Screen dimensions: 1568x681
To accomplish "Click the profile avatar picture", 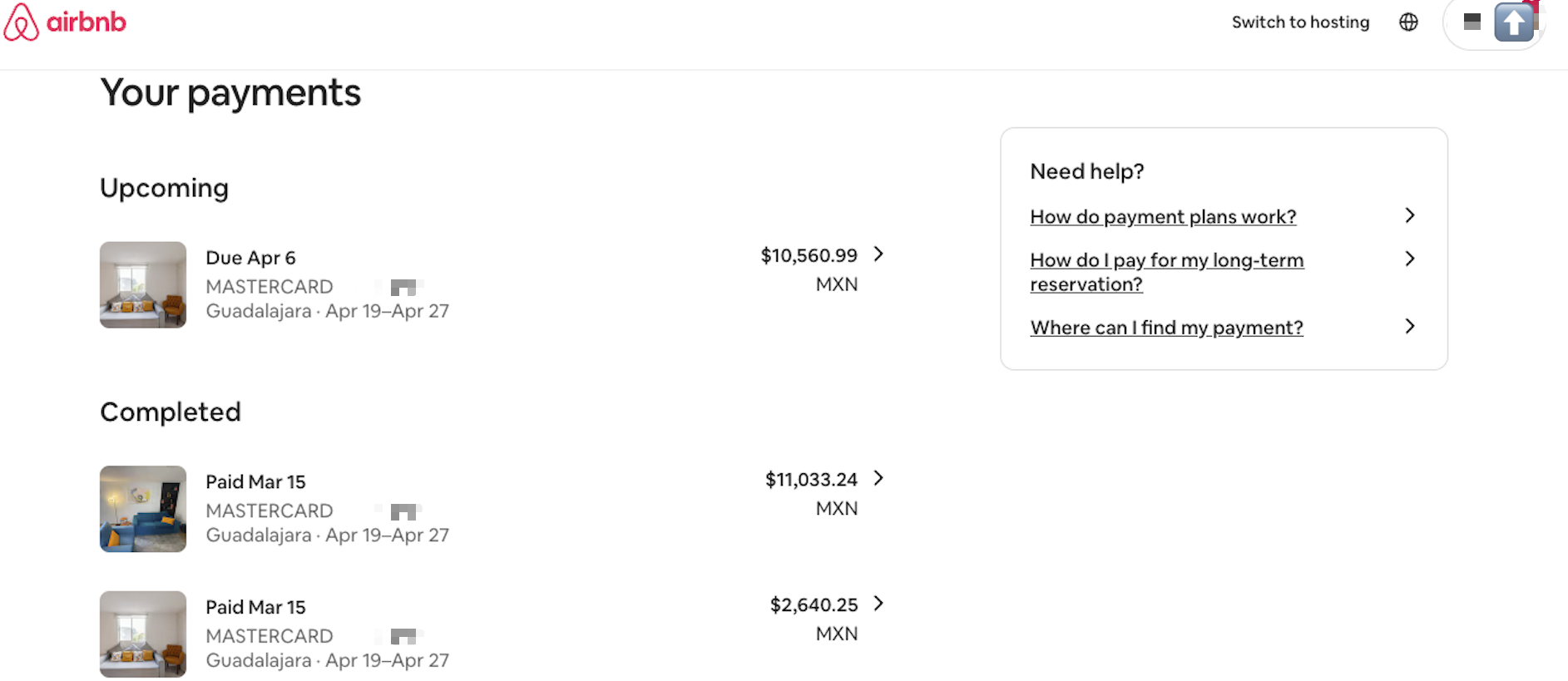I will tap(1514, 22).
